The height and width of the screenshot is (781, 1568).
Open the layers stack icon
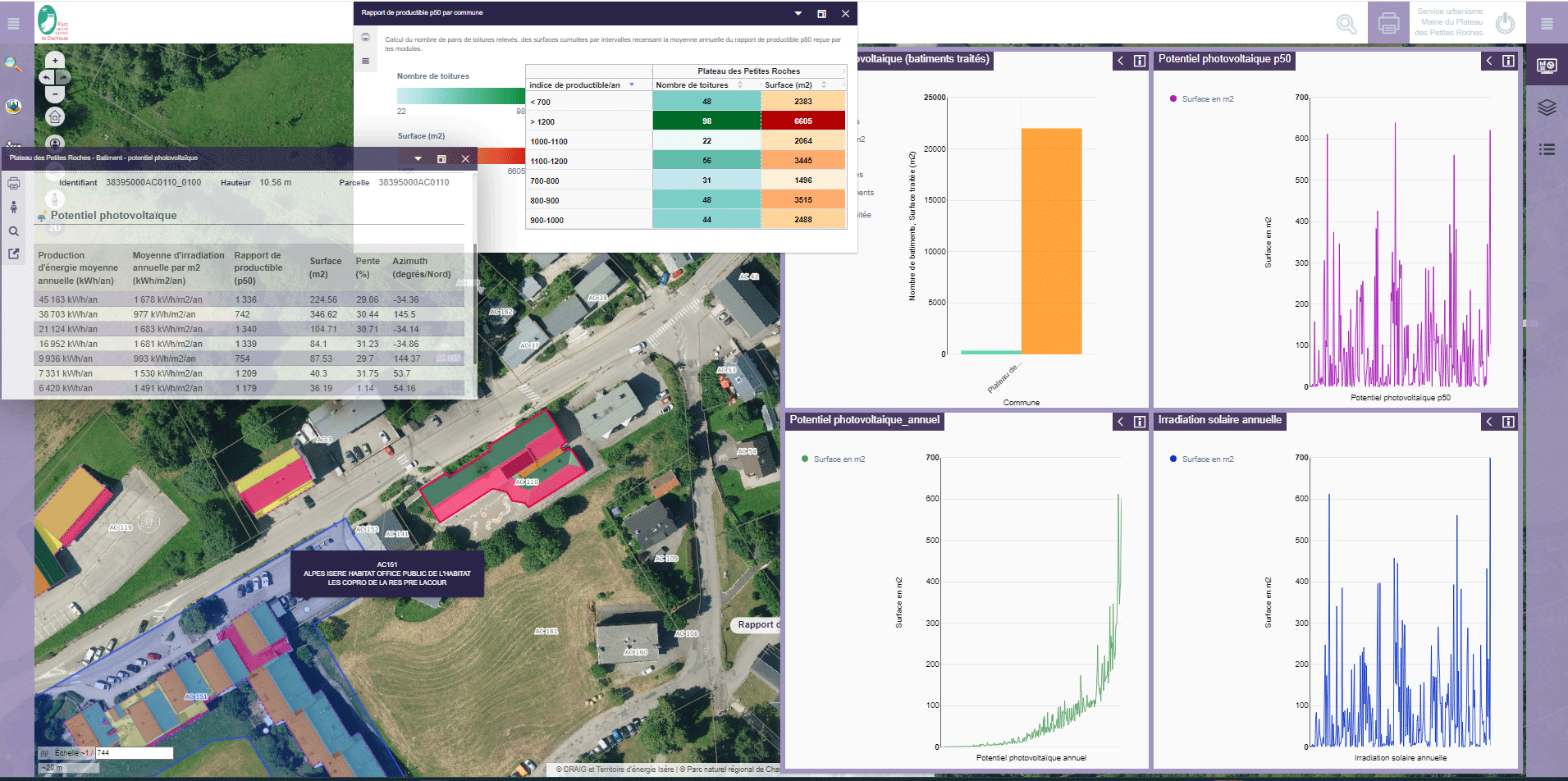[1547, 107]
